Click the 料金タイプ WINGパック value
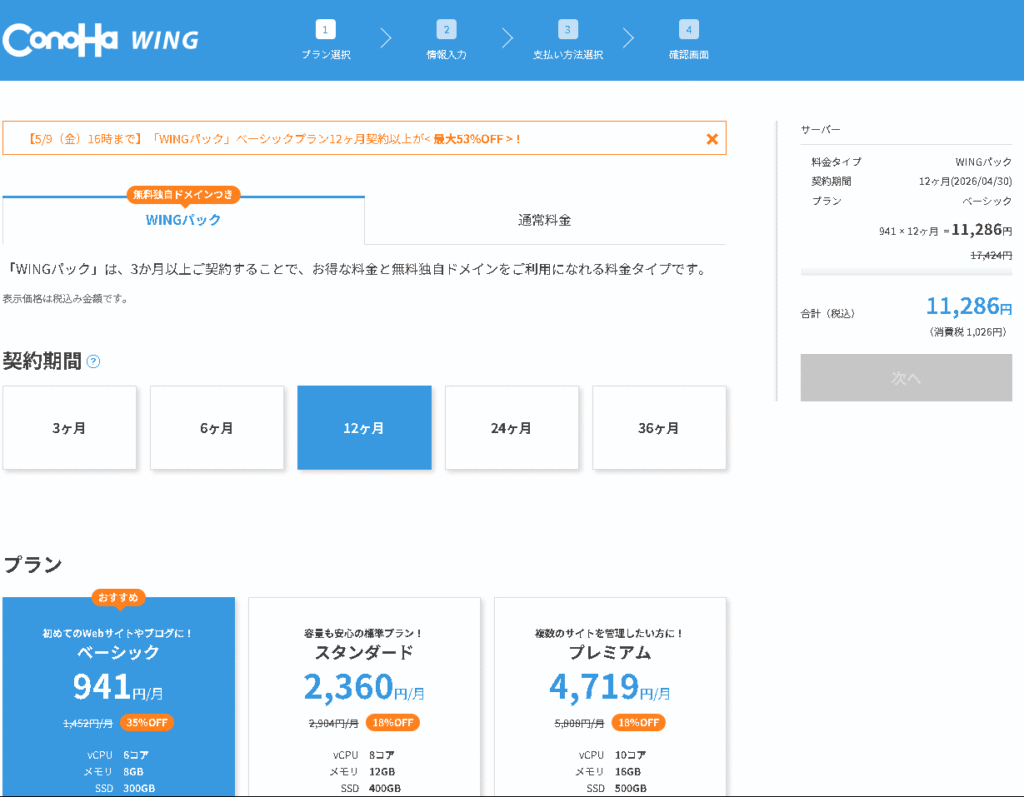This screenshot has width=1024, height=797. click(x=984, y=161)
